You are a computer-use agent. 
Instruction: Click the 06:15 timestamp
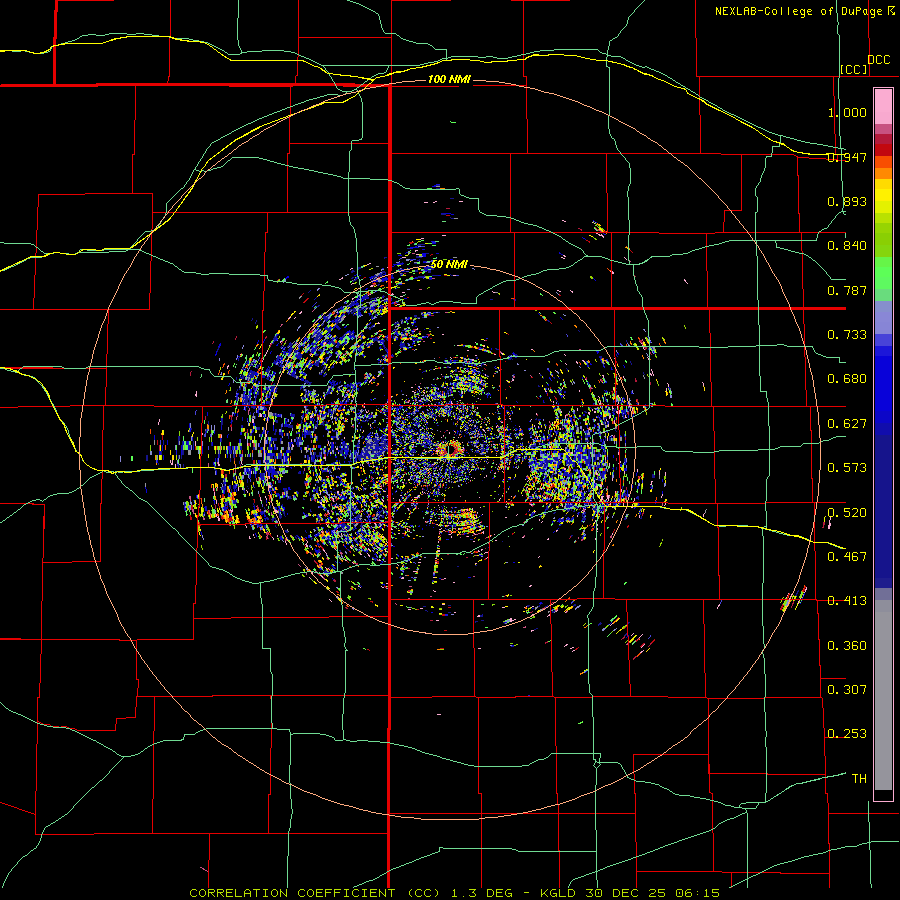(697, 893)
